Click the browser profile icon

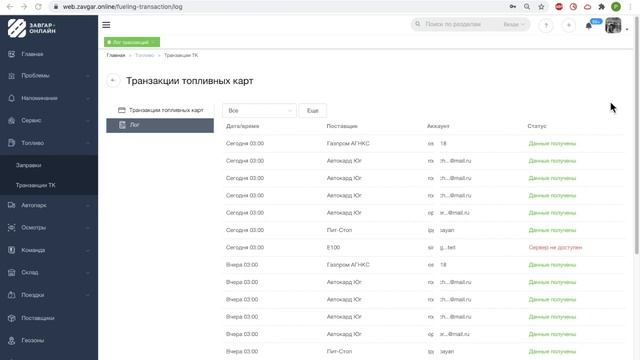616,7
